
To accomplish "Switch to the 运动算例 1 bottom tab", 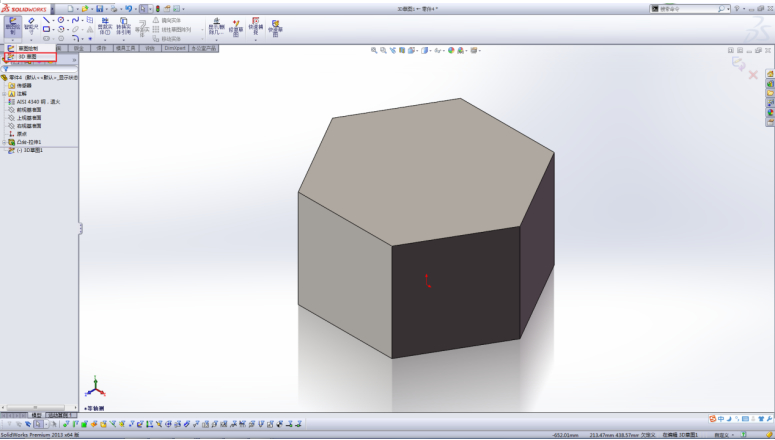I will (59, 415).
